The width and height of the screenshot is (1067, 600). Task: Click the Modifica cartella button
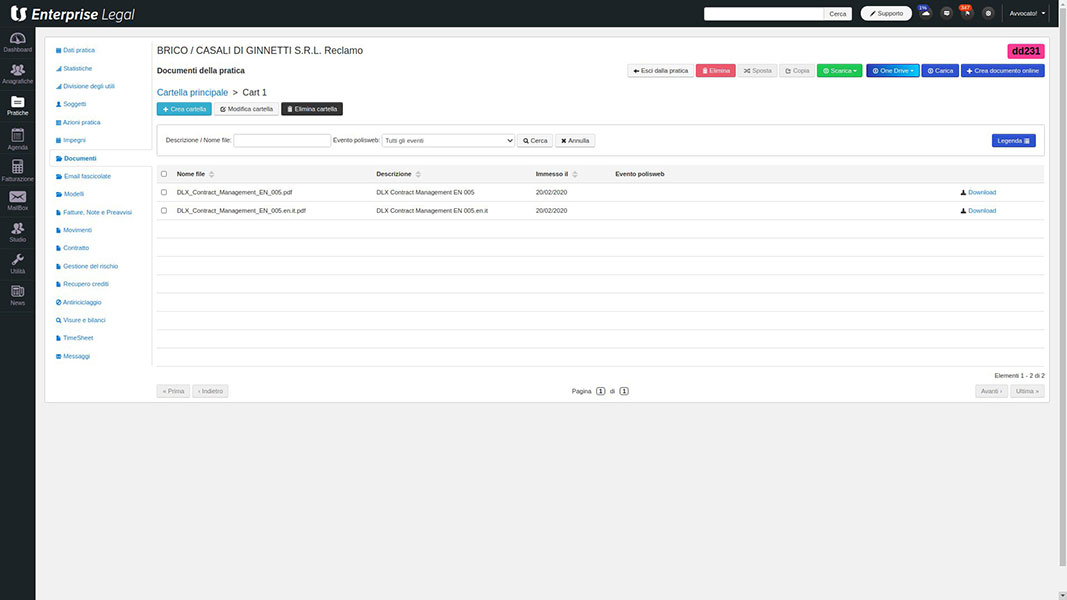pos(246,109)
